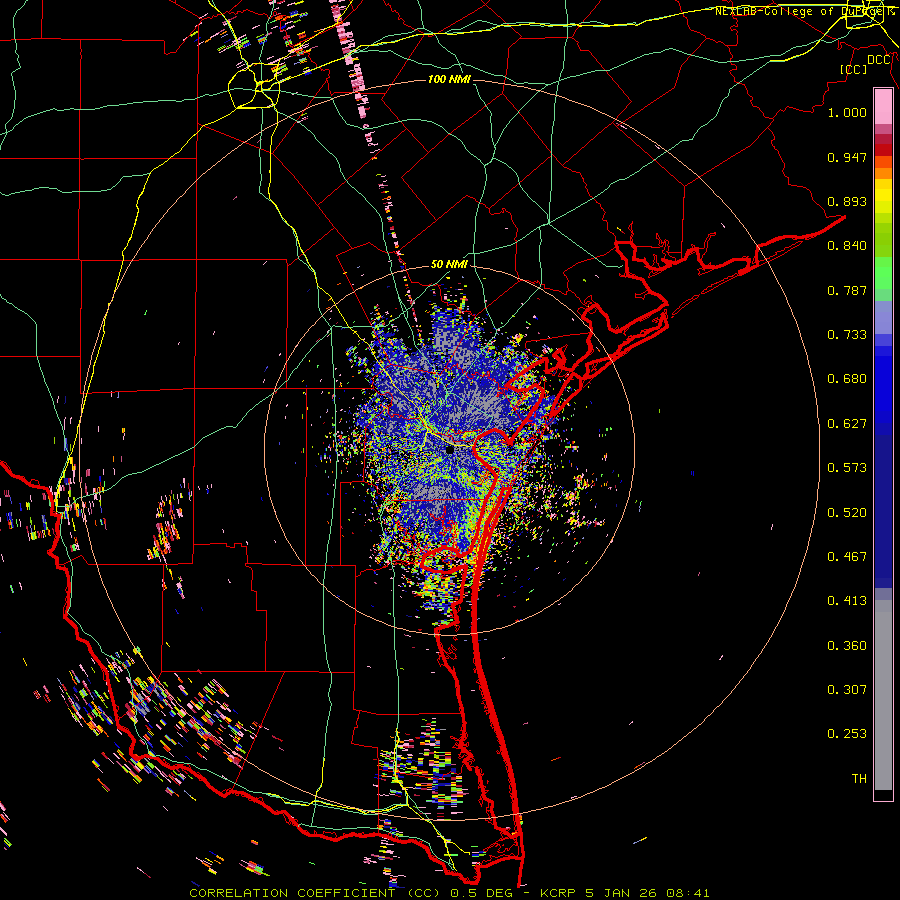Select the 0.893 legend value

(847, 201)
